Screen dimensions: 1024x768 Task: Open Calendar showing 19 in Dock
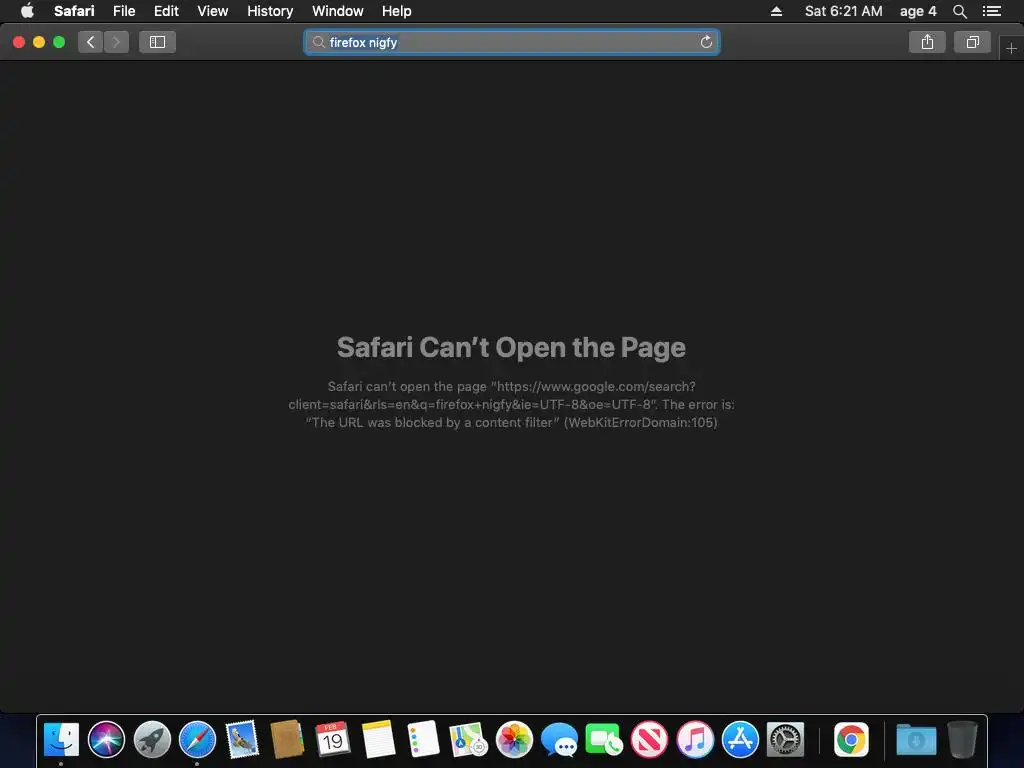(x=332, y=739)
